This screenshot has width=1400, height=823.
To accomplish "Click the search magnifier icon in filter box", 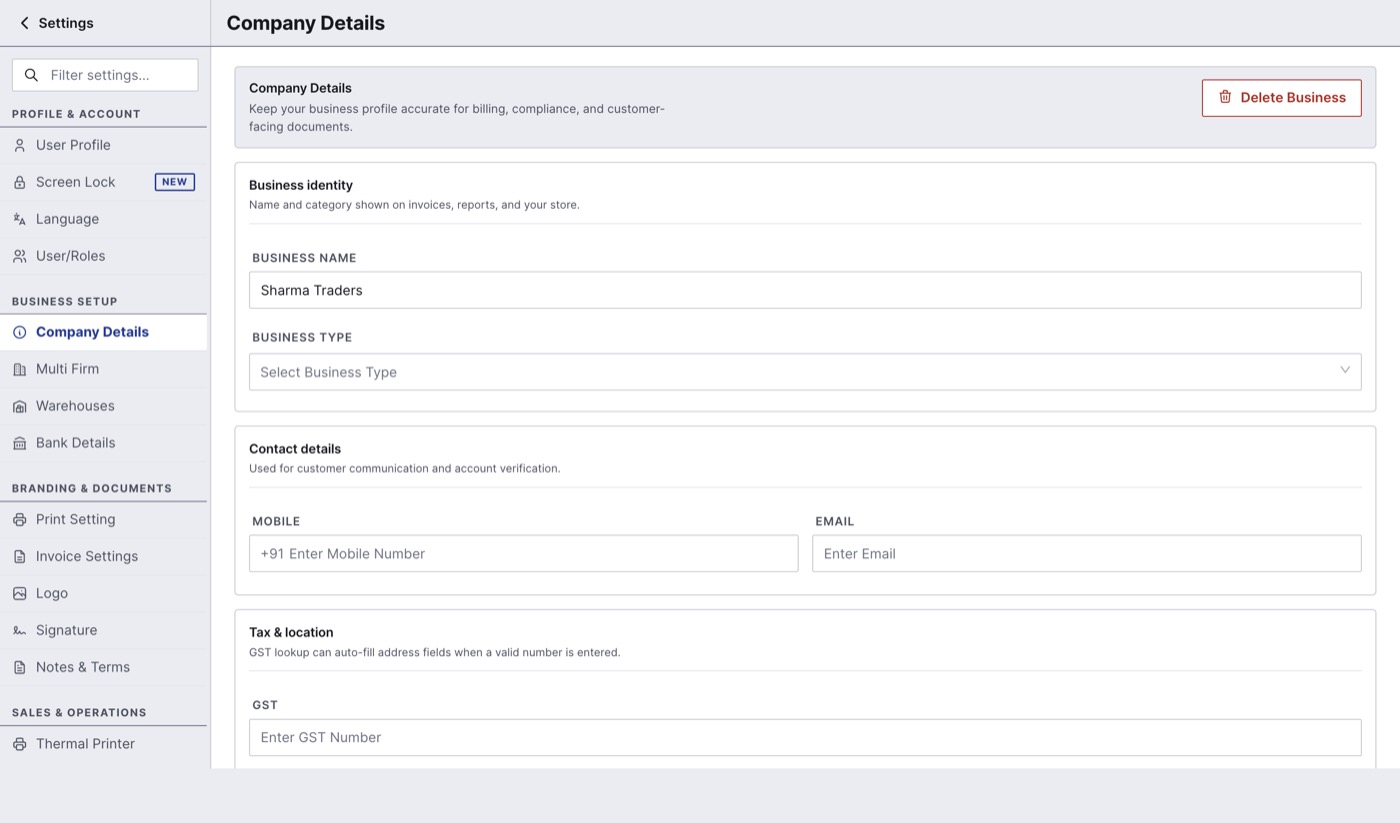I will click(x=31, y=75).
